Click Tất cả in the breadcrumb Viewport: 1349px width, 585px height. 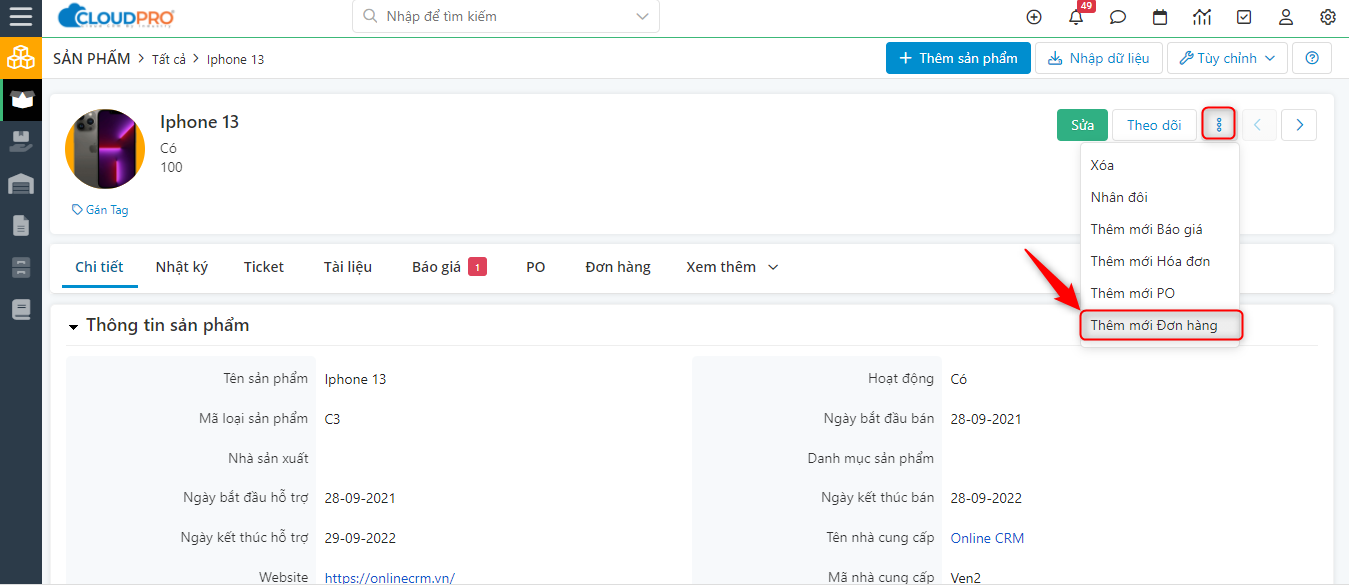pyautogui.click(x=169, y=59)
